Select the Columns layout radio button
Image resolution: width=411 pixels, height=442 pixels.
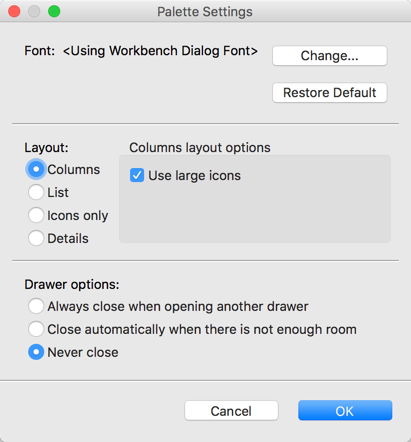(x=36, y=169)
